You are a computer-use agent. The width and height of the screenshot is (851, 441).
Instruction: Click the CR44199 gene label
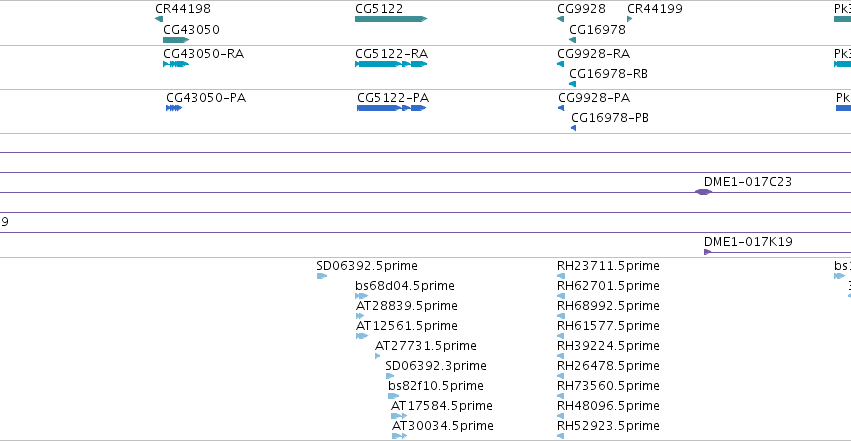655,9
